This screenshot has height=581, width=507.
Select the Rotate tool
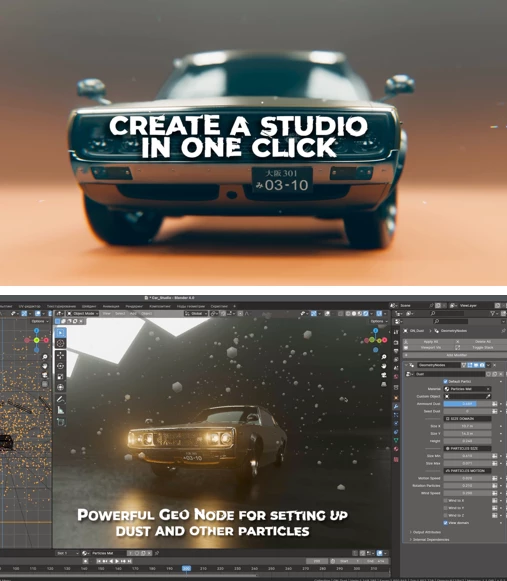60,366
